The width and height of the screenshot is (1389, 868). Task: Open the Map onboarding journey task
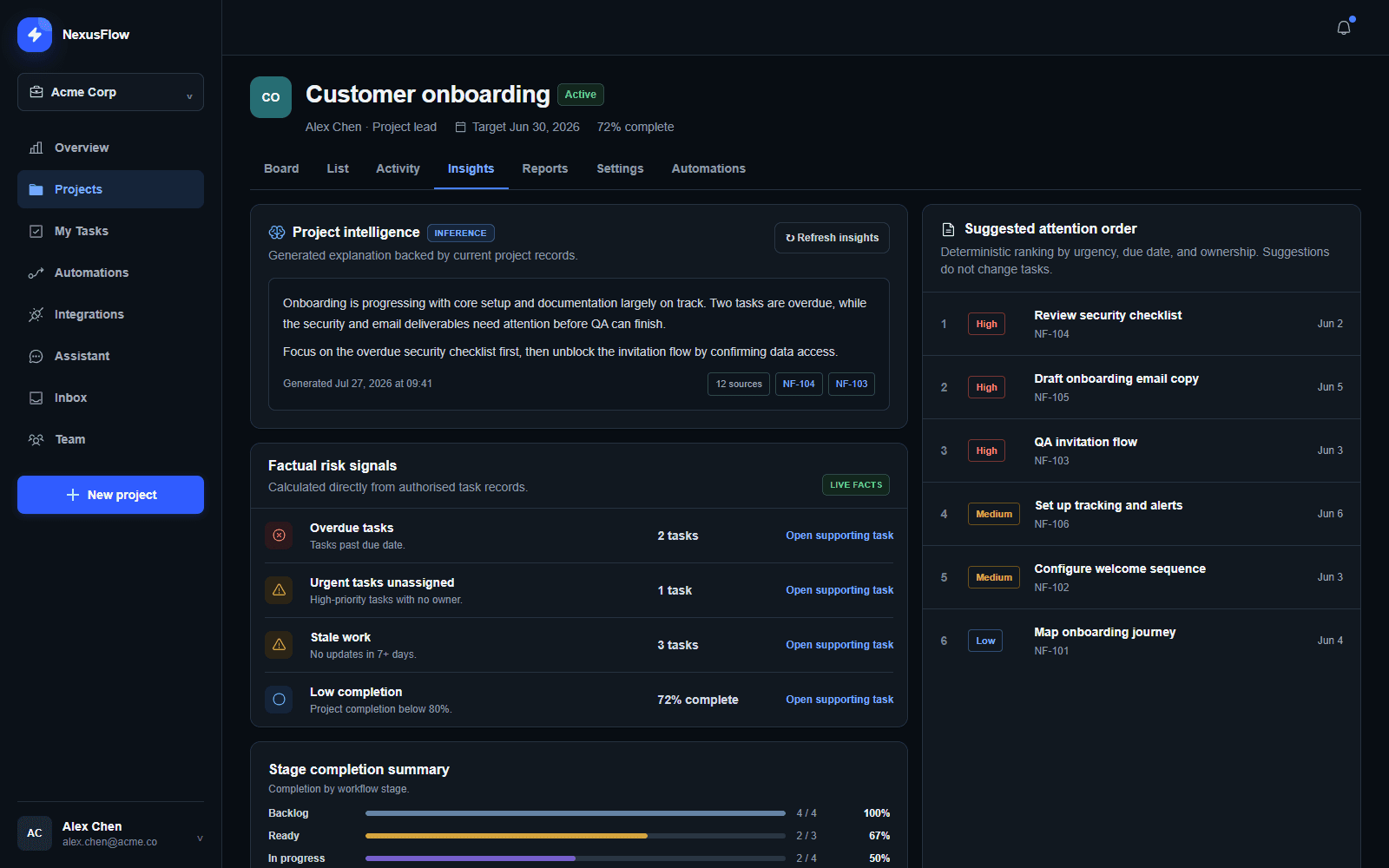point(1142,641)
